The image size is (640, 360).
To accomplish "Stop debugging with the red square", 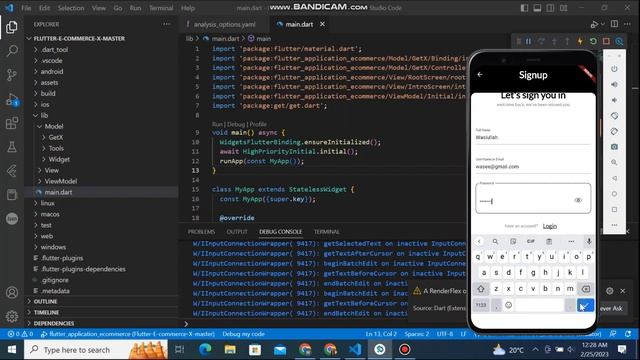I will click(606, 41).
